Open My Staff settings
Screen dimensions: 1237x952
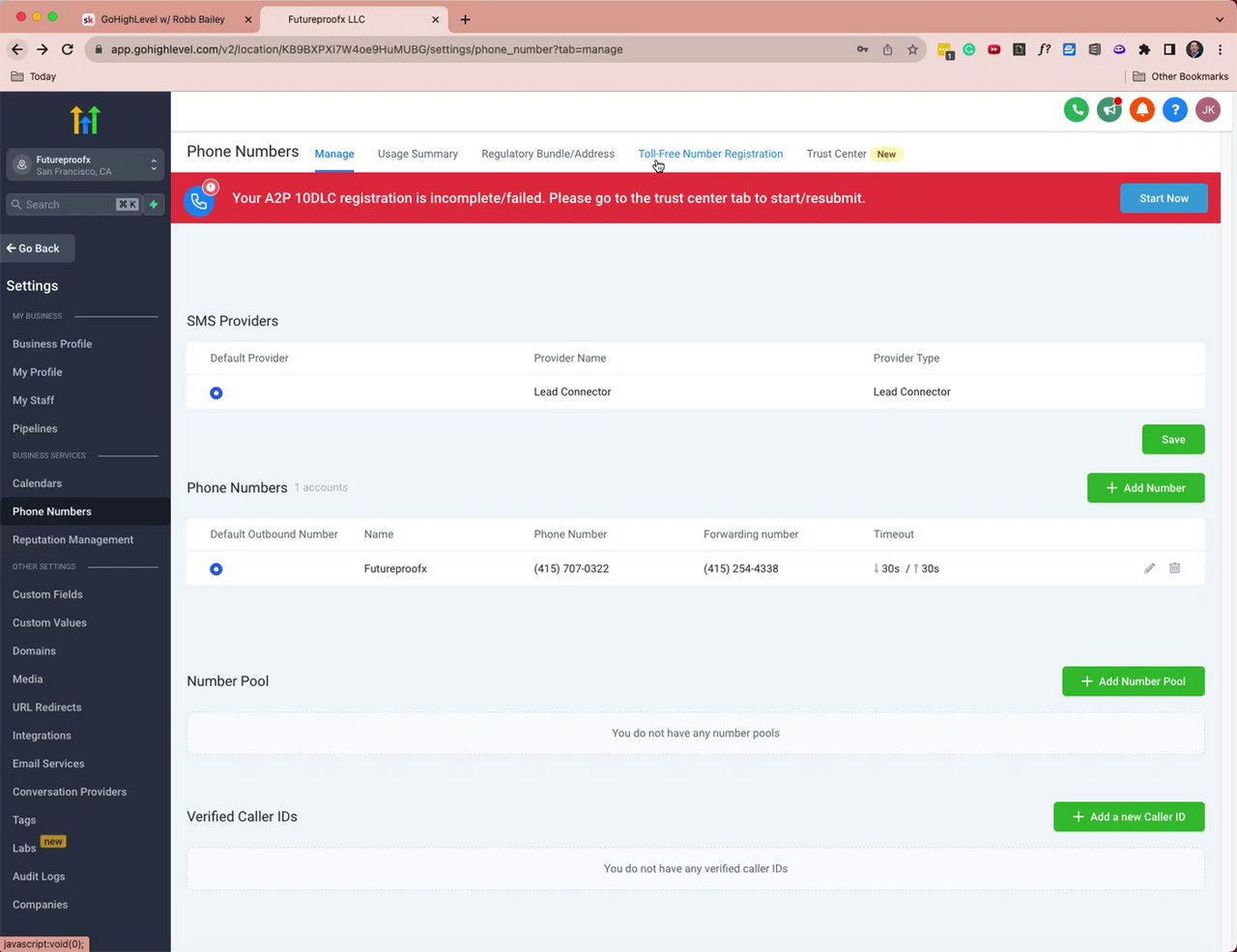tap(33, 400)
